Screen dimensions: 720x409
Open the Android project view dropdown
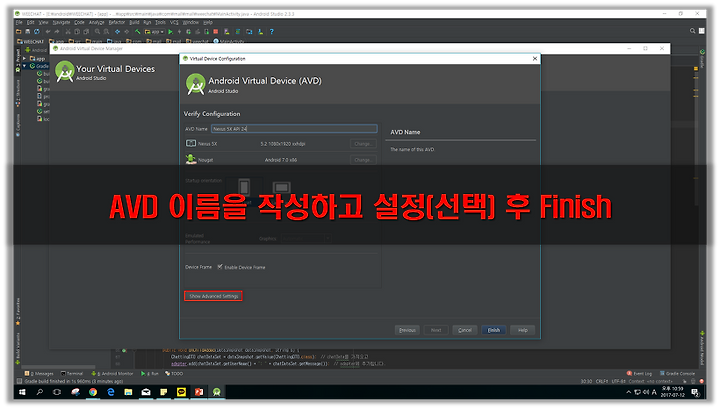click(36, 50)
